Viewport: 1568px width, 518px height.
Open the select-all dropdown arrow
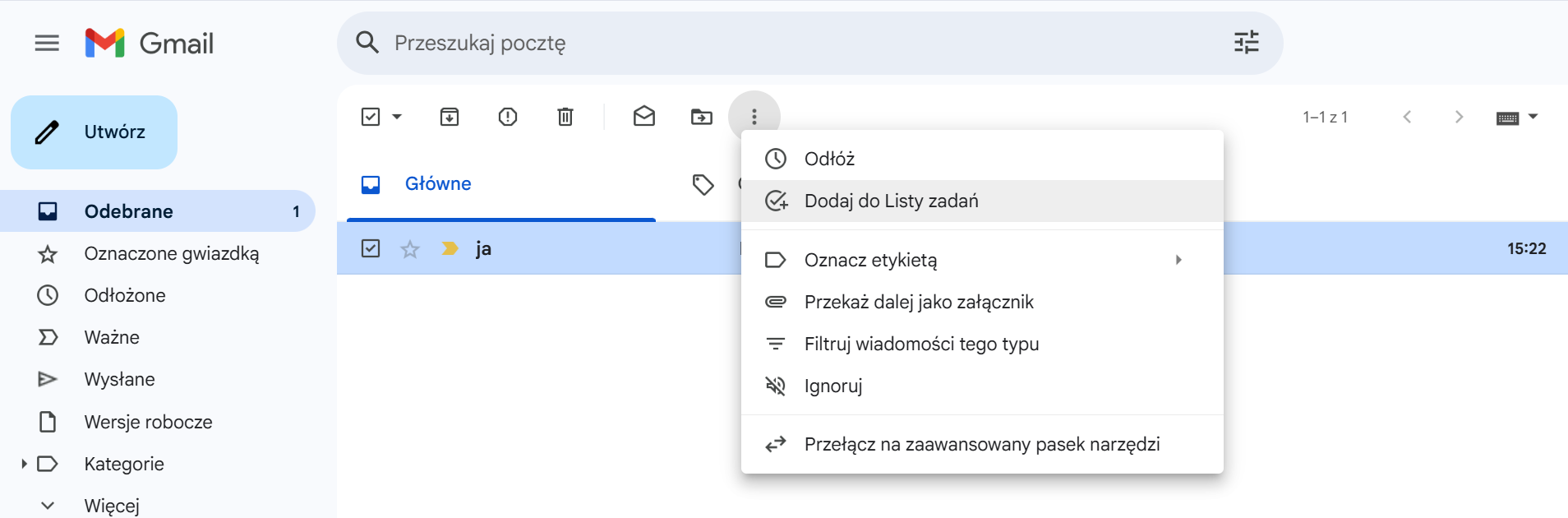(x=397, y=117)
